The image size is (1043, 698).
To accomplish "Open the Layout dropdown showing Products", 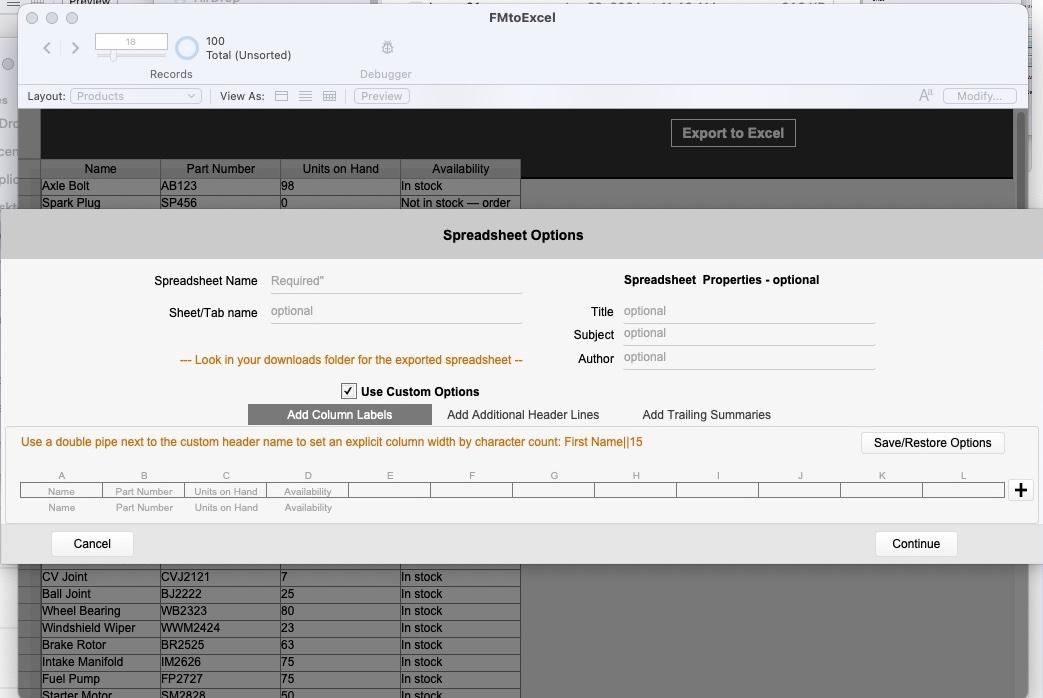I will tap(135, 95).
